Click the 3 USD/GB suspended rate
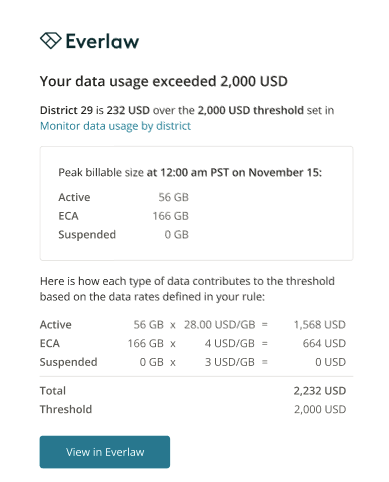Screen dimensions: 389x482 coord(230,362)
